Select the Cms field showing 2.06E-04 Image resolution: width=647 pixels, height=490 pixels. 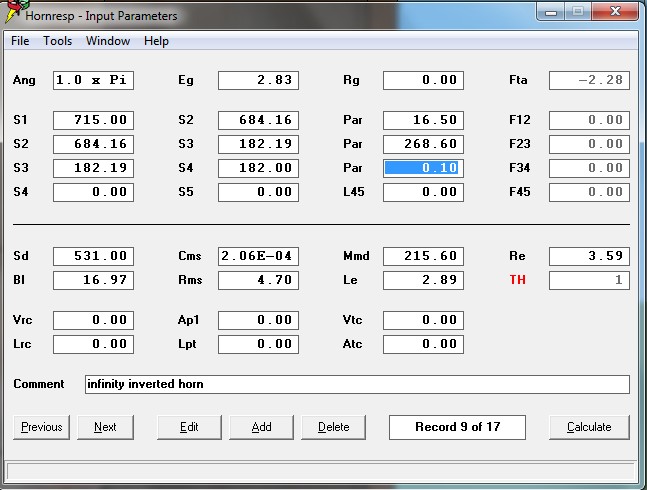tap(258, 256)
